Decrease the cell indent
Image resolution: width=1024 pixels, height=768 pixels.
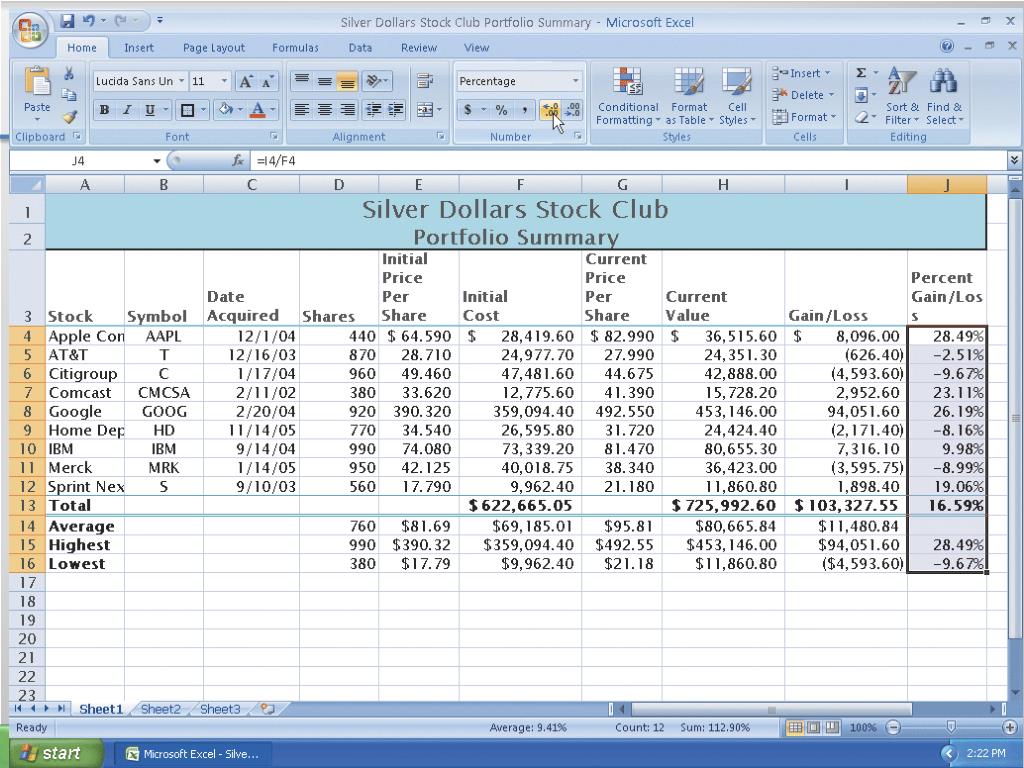[373, 110]
